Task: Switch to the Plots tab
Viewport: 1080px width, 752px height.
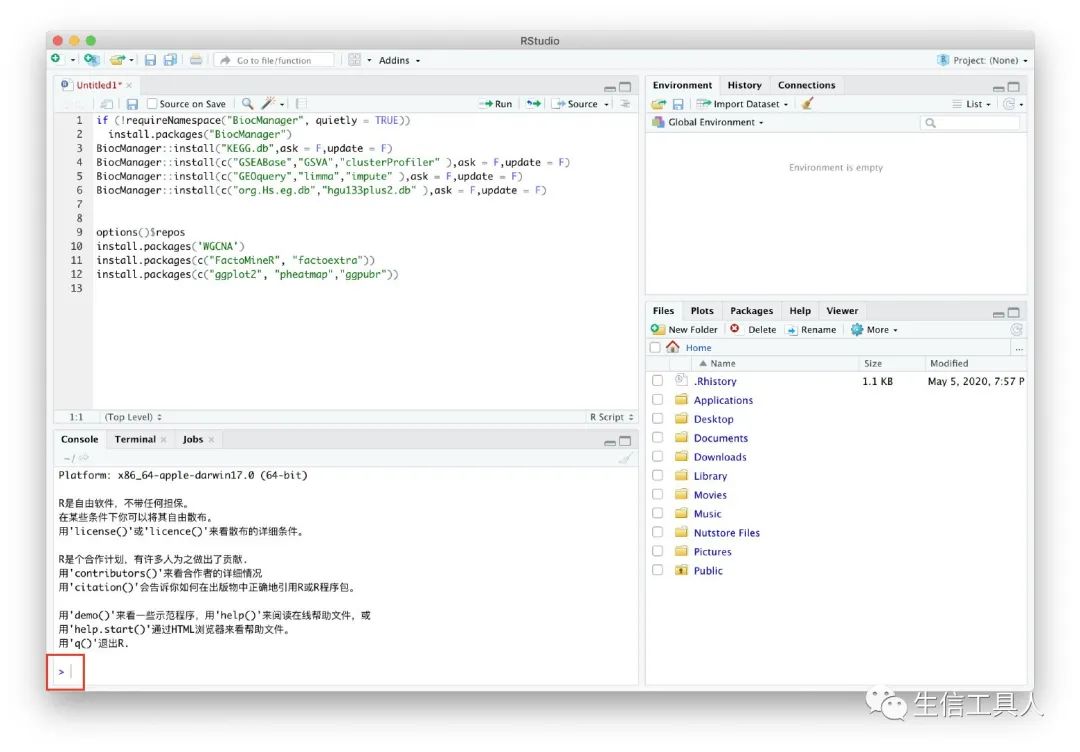Action: 702,311
